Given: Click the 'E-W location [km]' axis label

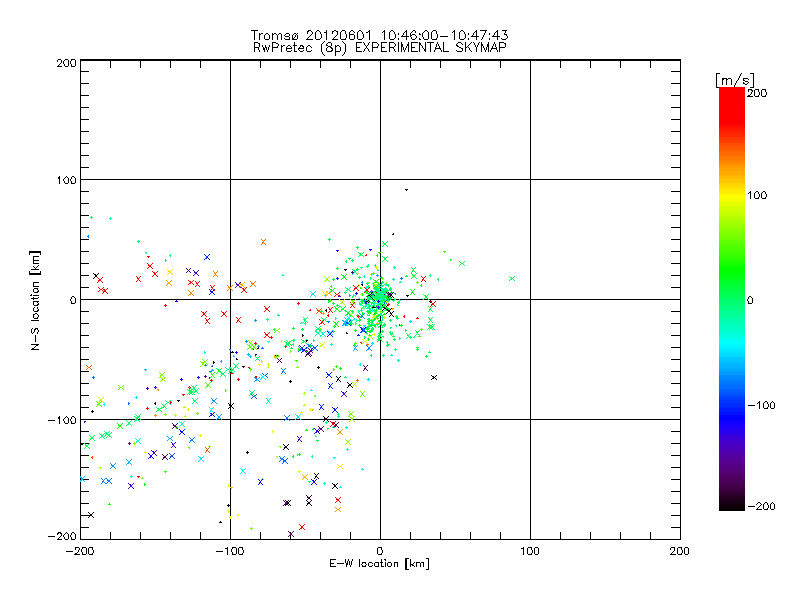Looking at the screenshot, I should [x=379, y=564].
